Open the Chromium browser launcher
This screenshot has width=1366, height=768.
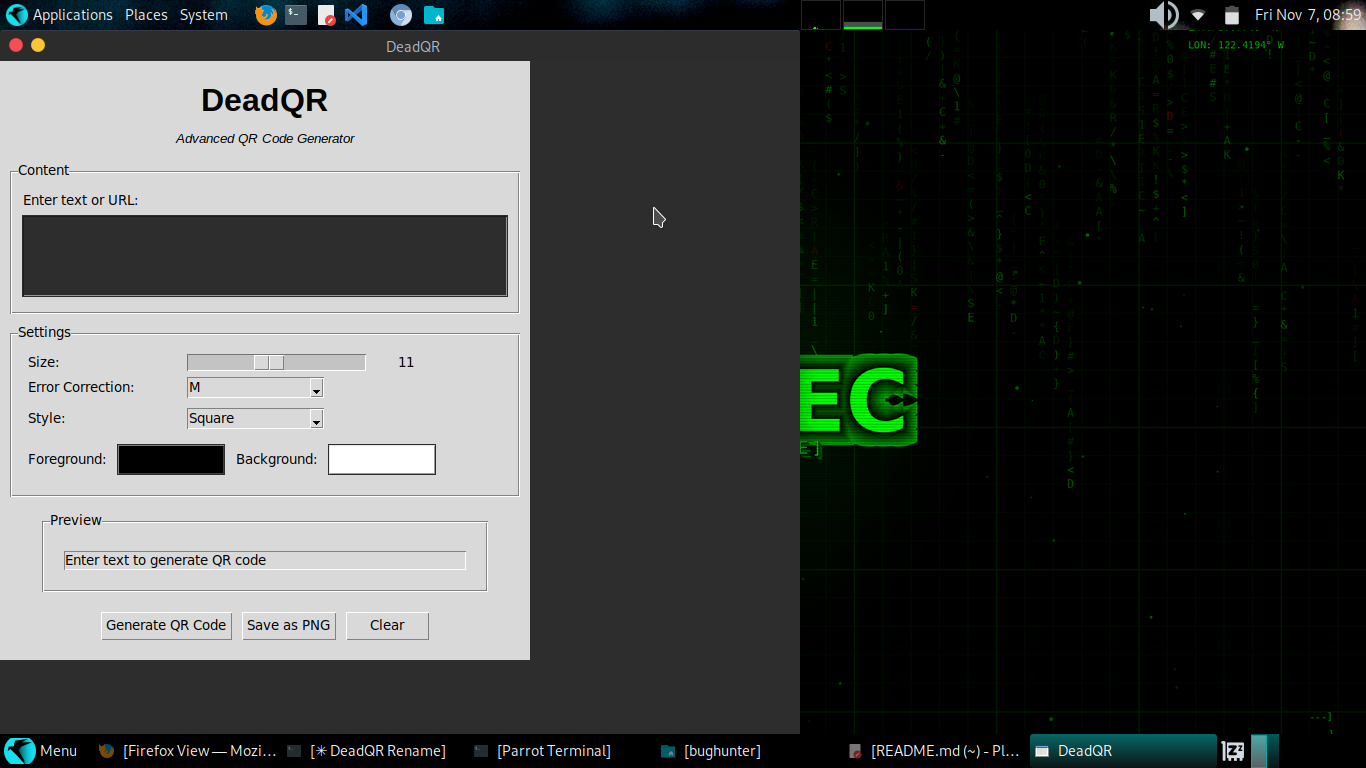(x=401, y=15)
